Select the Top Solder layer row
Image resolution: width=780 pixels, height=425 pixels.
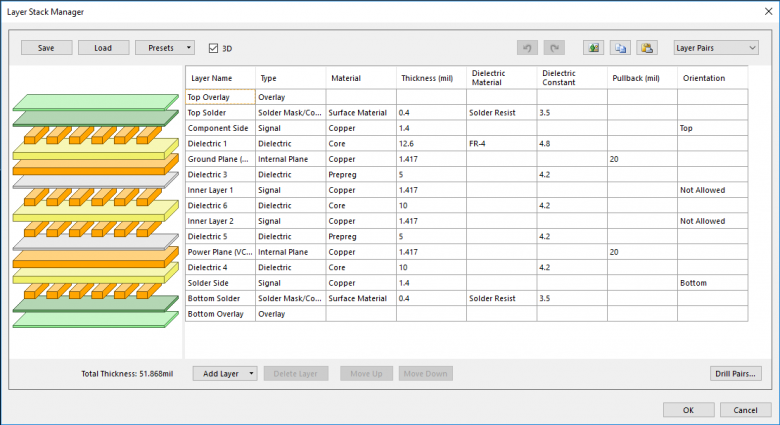click(467, 112)
